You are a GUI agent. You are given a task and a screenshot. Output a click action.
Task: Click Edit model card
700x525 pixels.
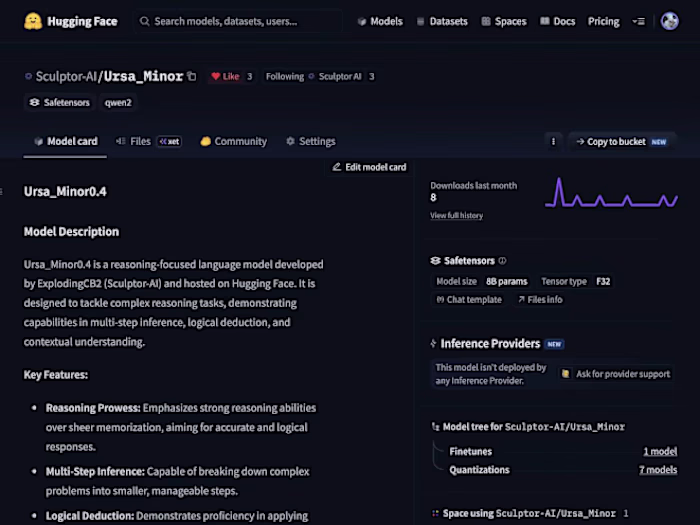coord(369,167)
